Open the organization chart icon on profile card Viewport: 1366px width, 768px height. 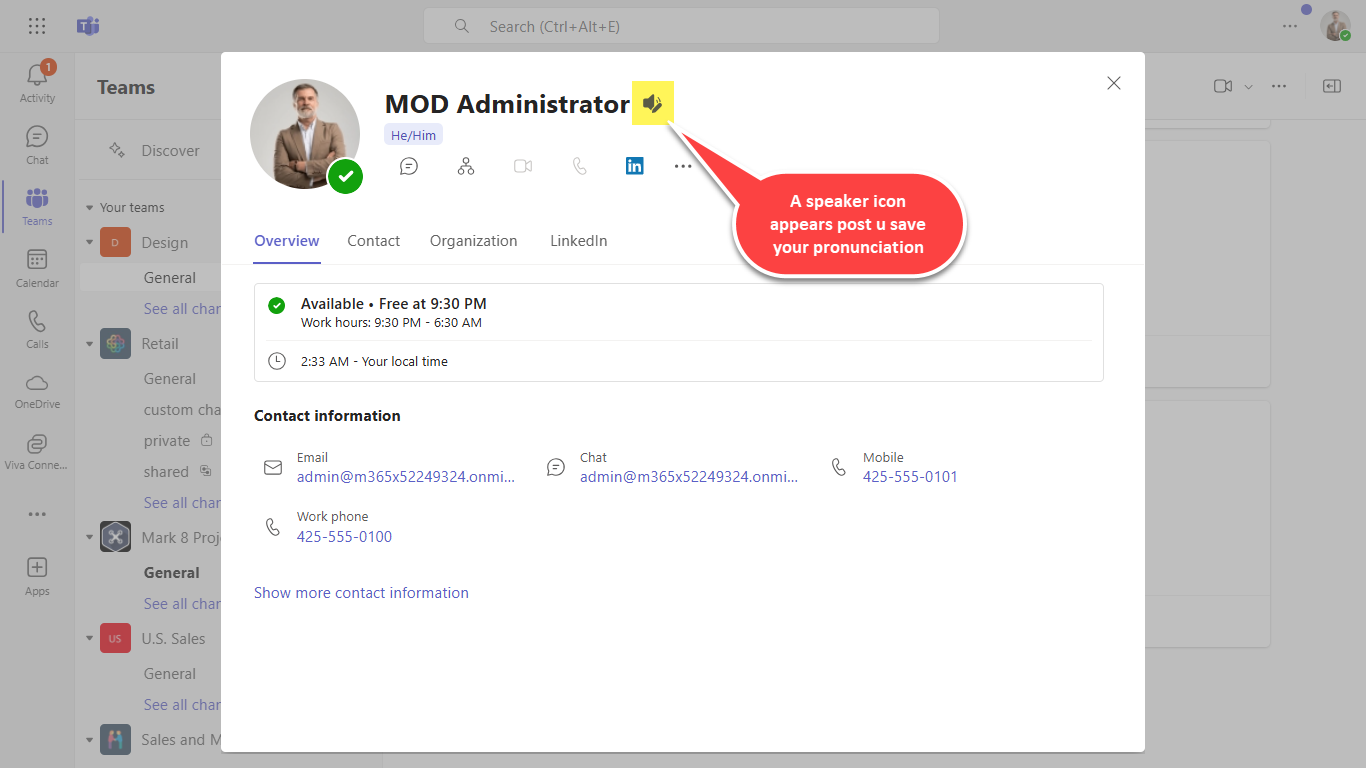(x=466, y=166)
